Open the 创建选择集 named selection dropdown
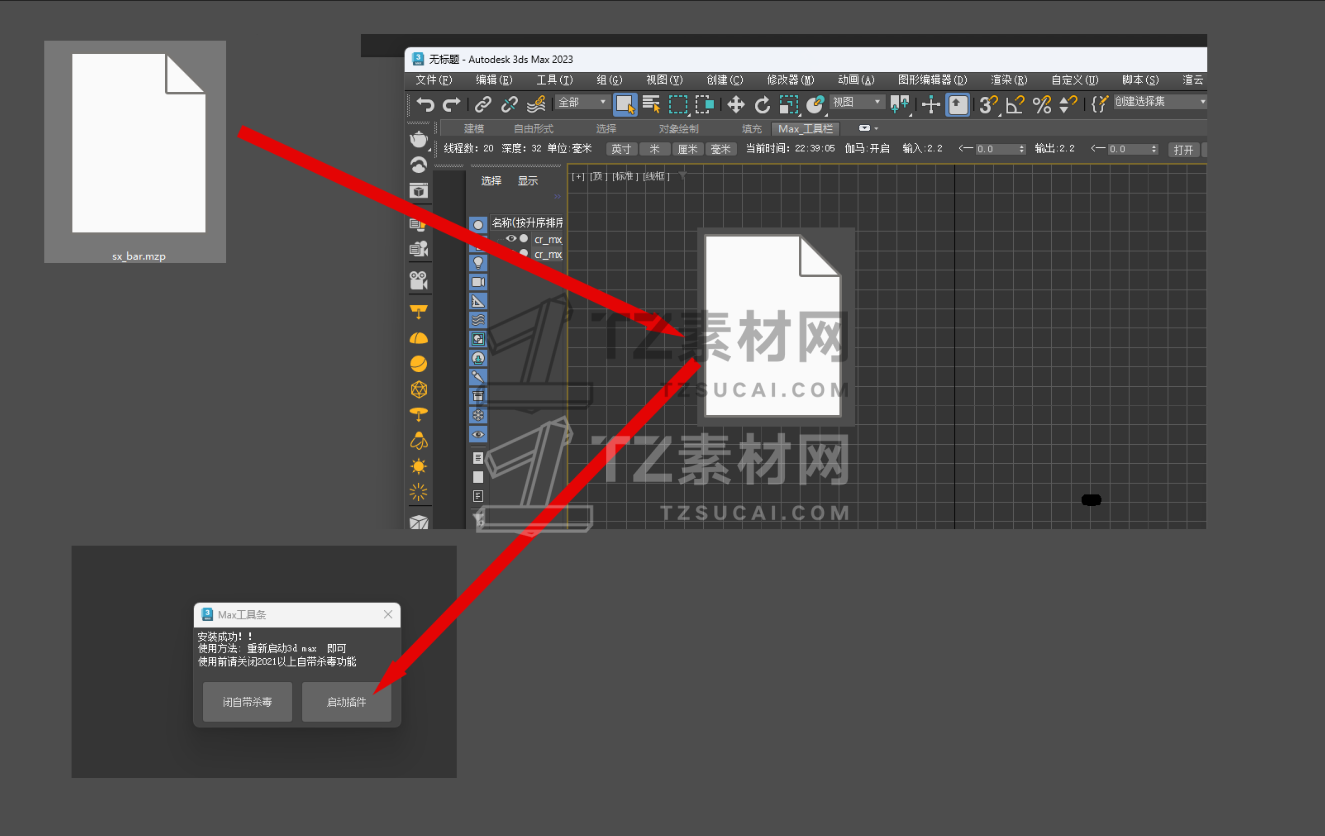 [1161, 102]
